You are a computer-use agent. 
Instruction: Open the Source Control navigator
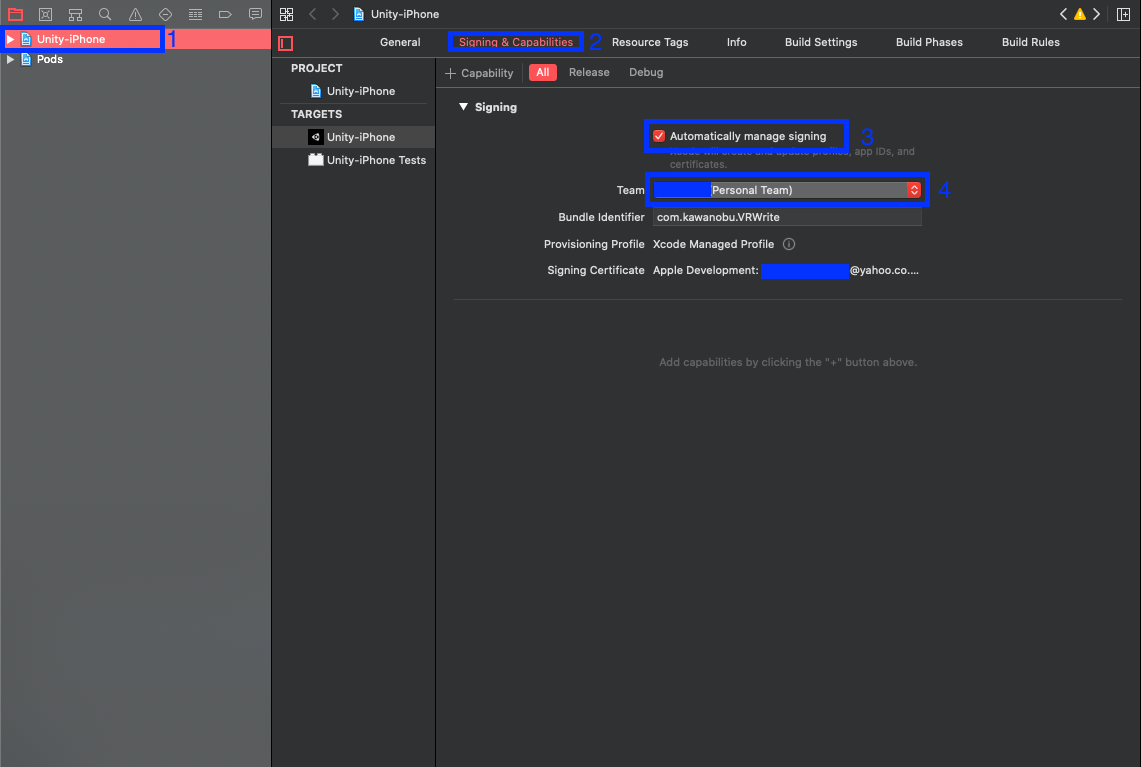coord(45,14)
